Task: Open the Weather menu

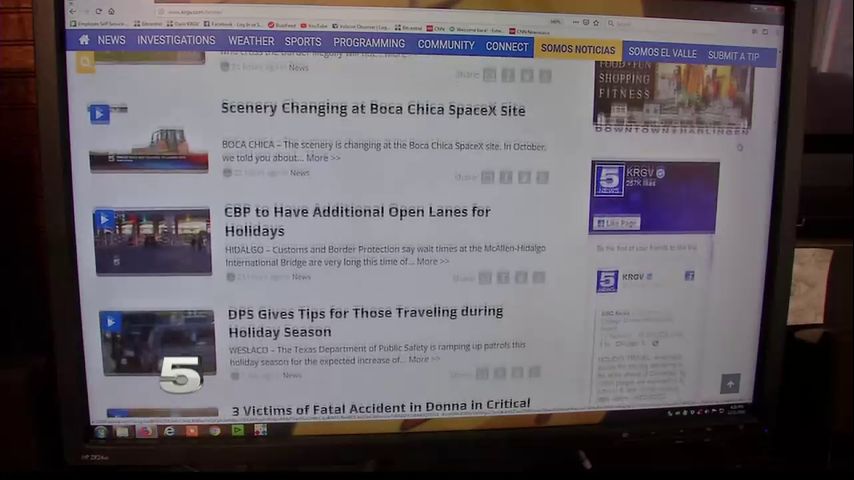Action: point(250,42)
